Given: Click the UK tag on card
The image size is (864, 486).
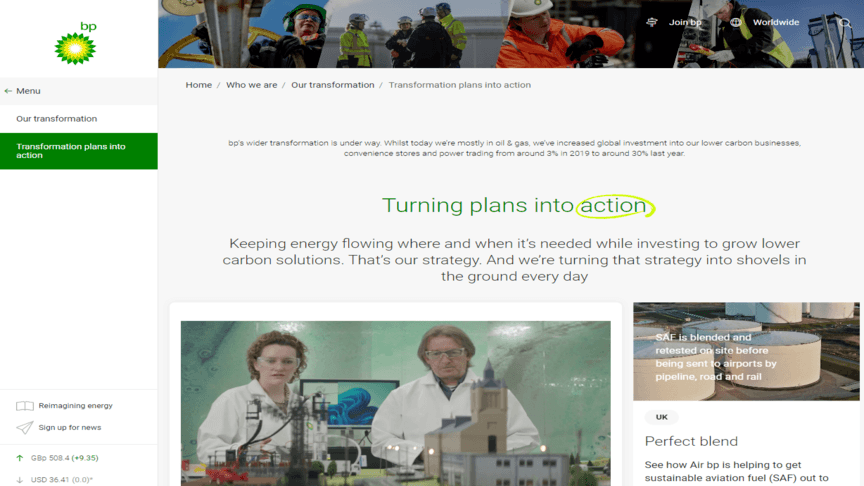Looking at the screenshot, I should (662, 417).
